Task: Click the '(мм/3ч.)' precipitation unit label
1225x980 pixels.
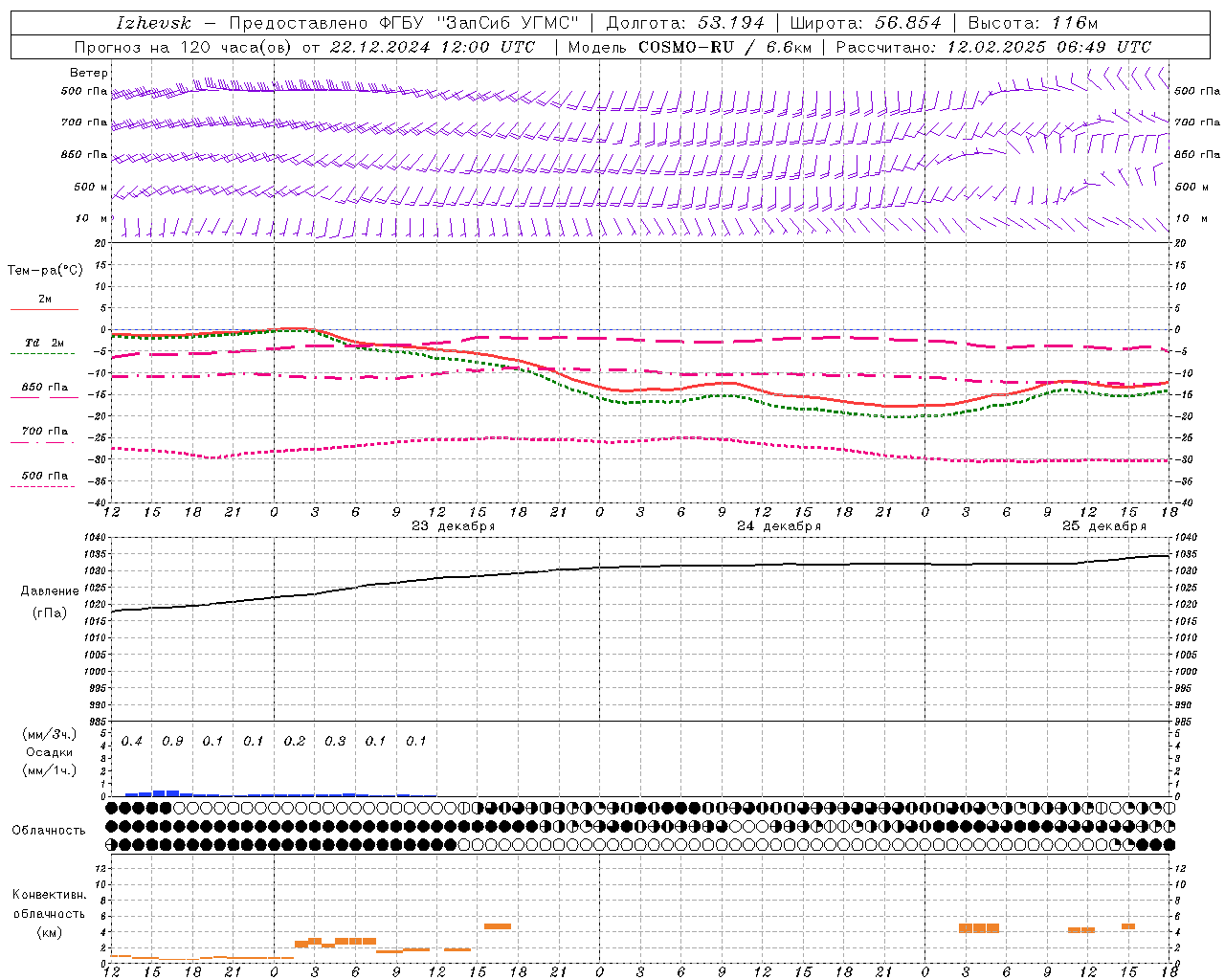Action: 49,734
